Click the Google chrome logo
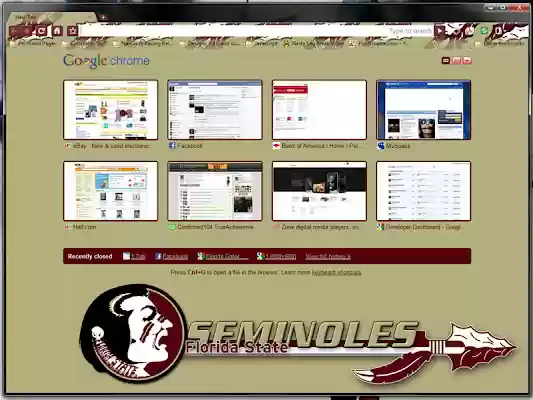533x400 pixels. (x=106, y=61)
